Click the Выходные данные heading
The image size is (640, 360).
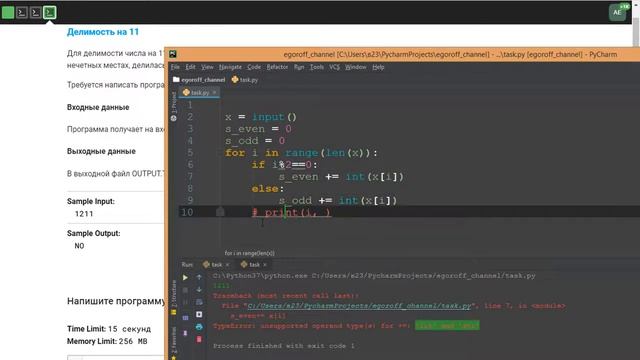coord(101,151)
